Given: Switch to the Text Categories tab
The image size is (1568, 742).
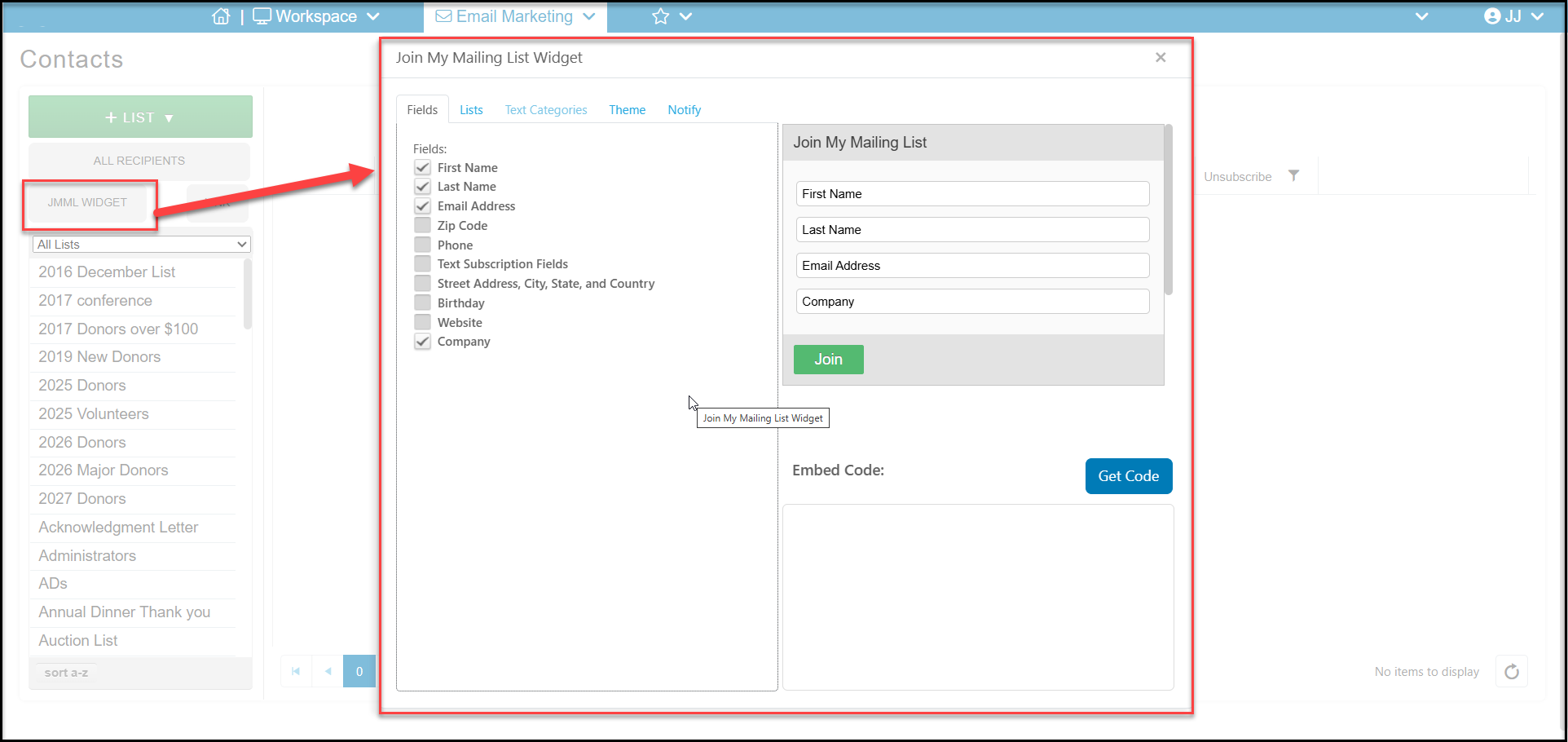Looking at the screenshot, I should 546,110.
